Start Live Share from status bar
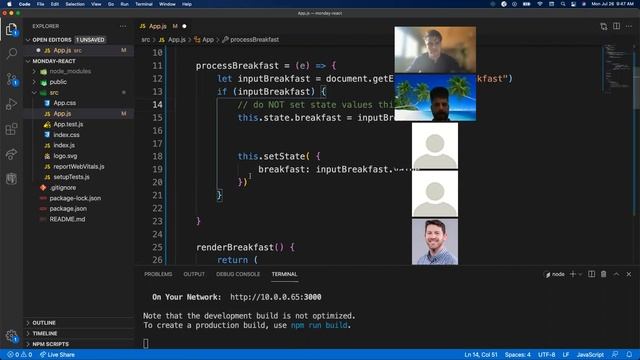Viewport: 640px width, 360px height. point(57,355)
